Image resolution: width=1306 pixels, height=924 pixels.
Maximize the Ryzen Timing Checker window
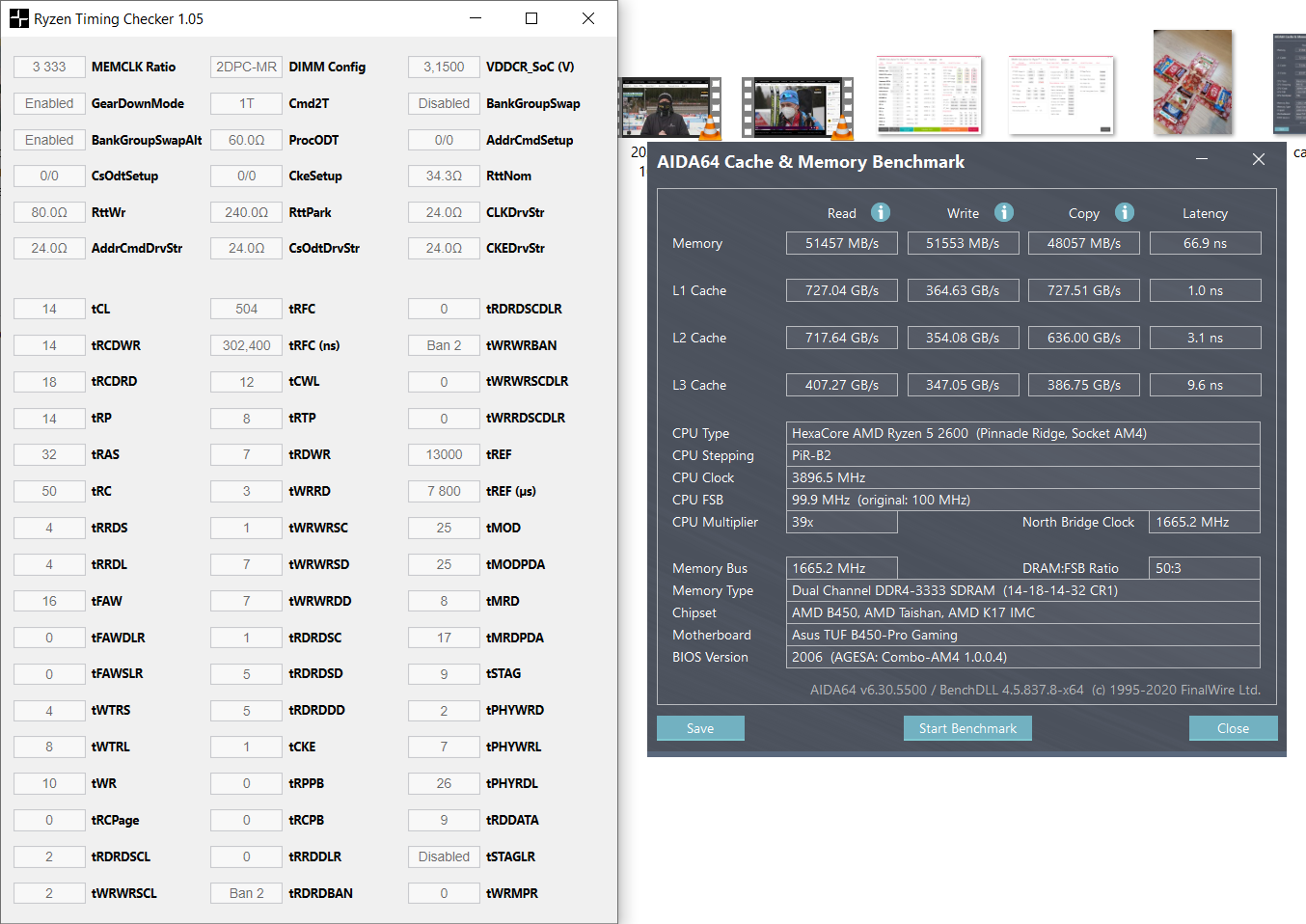click(x=531, y=18)
